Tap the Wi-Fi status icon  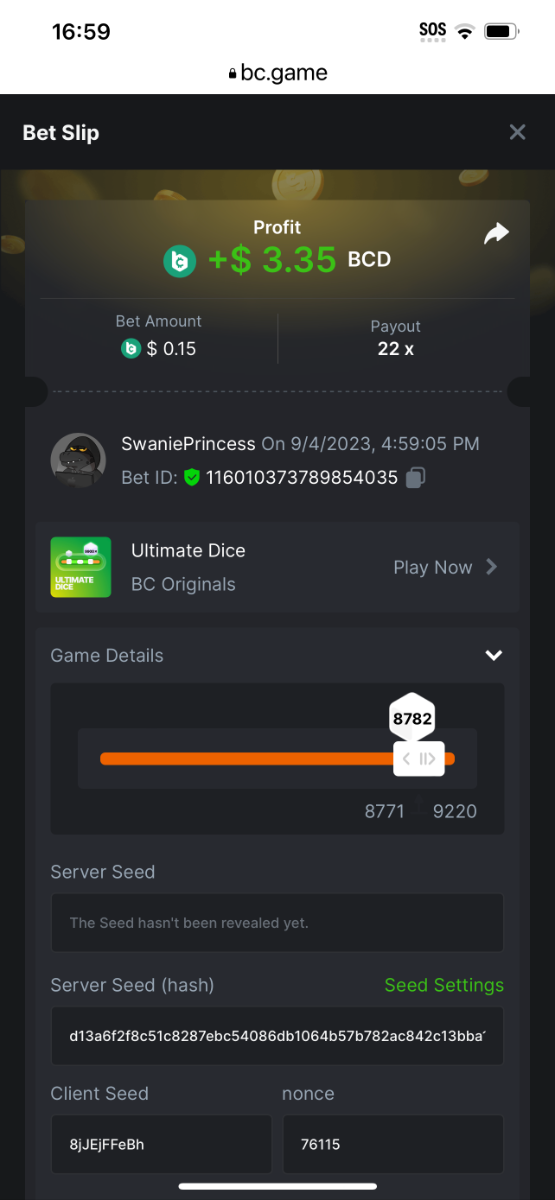click(464, 31)
